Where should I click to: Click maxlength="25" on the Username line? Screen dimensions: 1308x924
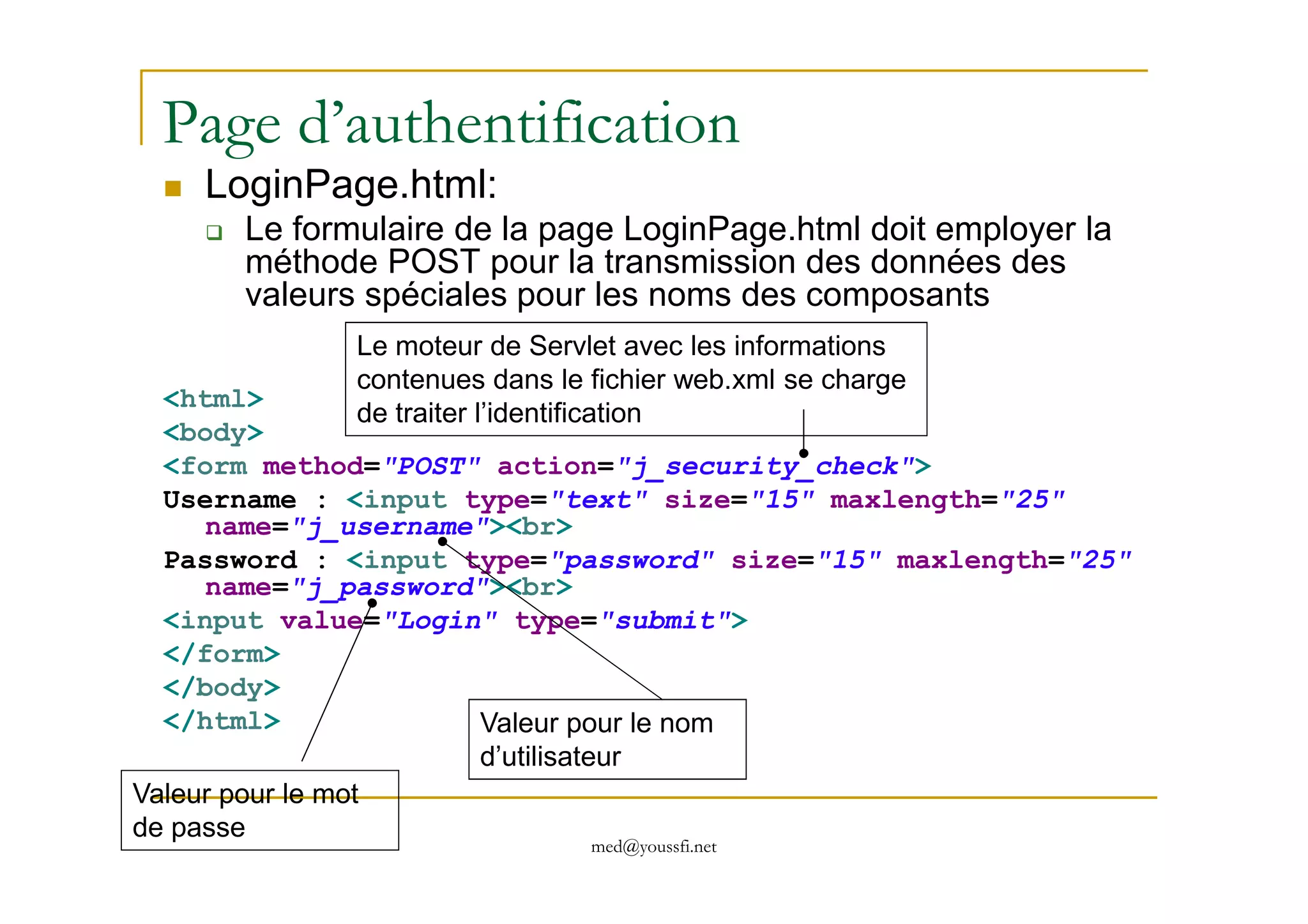(948, 500)
